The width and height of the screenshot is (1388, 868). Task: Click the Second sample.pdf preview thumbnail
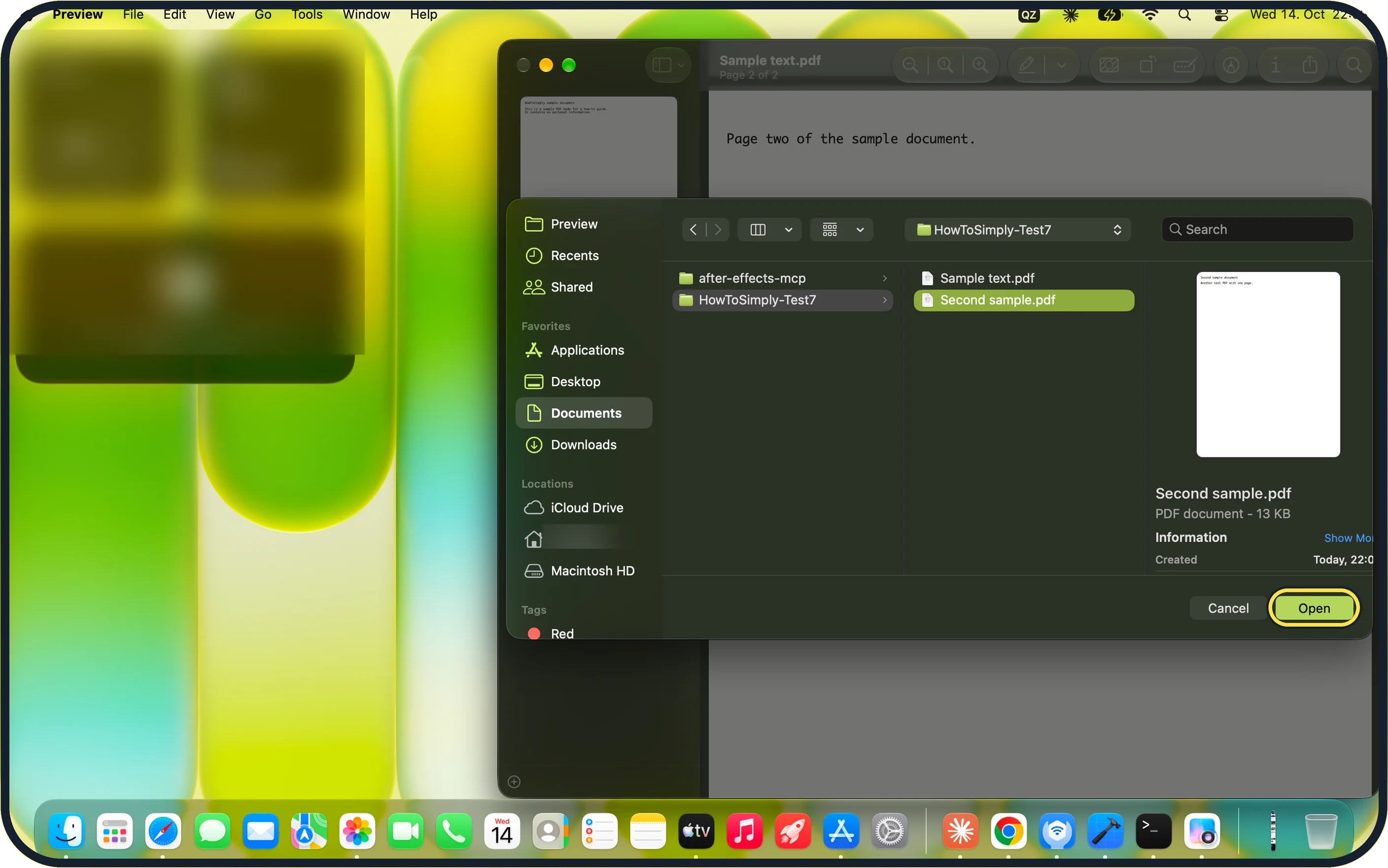pos(1268,365)
